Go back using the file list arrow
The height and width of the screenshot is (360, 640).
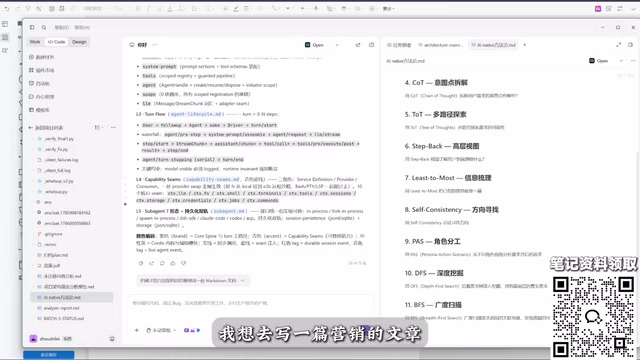coord(31,128)
